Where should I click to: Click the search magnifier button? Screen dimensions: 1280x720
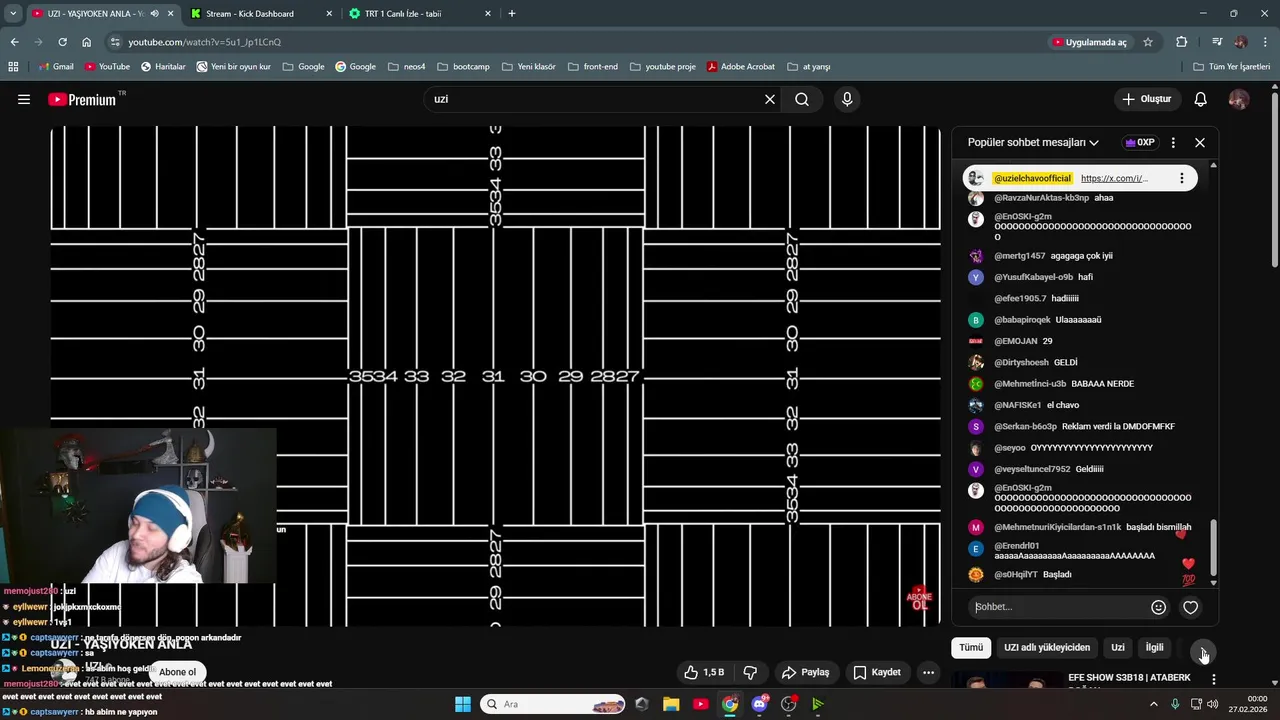[802, 99]
